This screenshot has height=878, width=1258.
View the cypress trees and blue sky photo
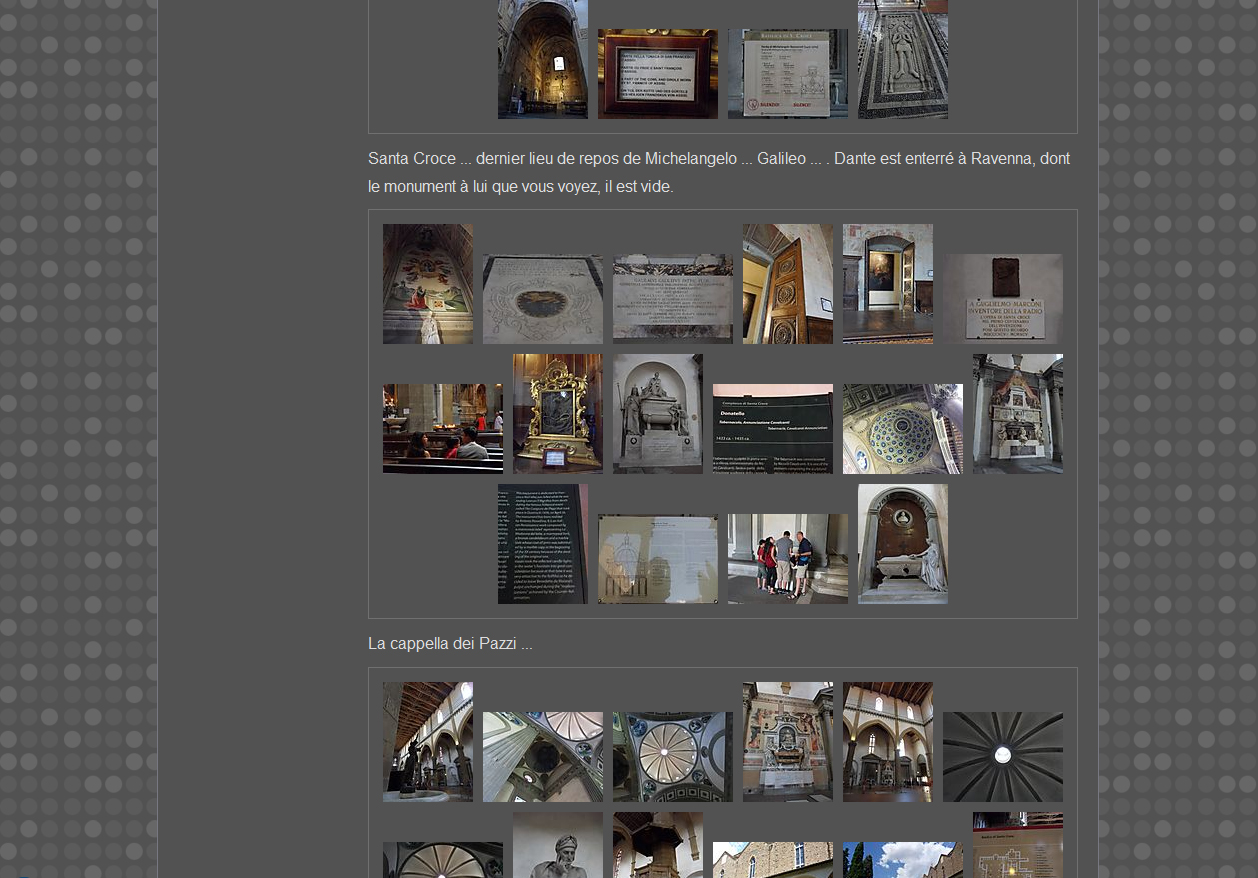902,860
